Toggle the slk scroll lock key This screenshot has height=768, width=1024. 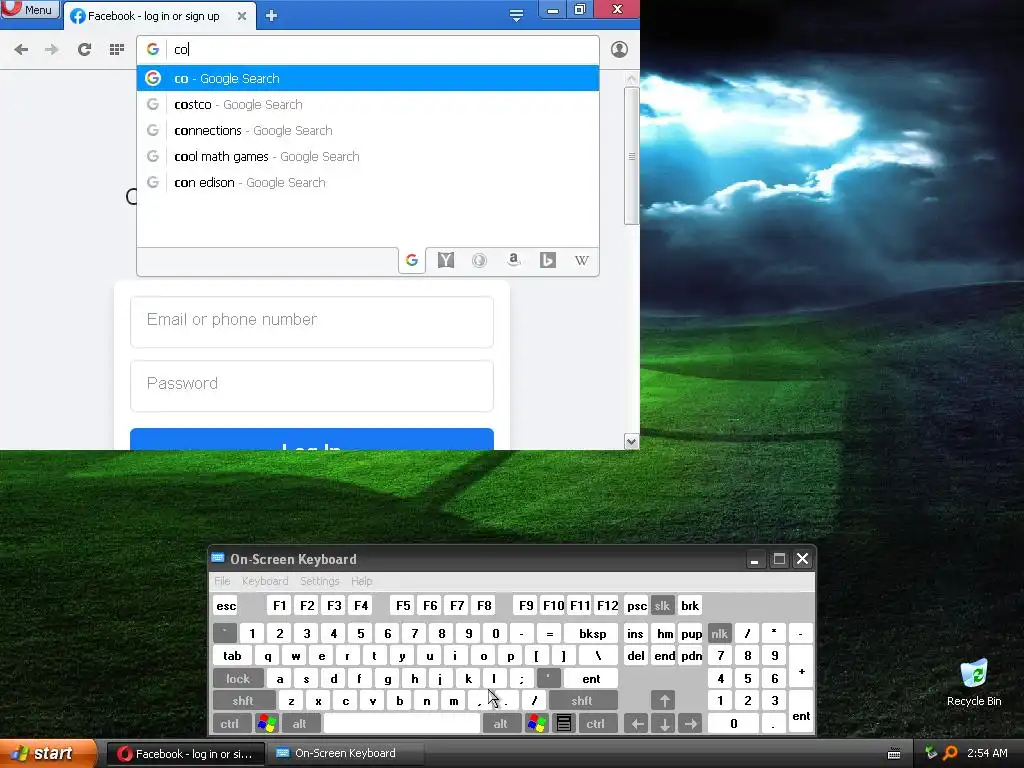click(662, 606)
